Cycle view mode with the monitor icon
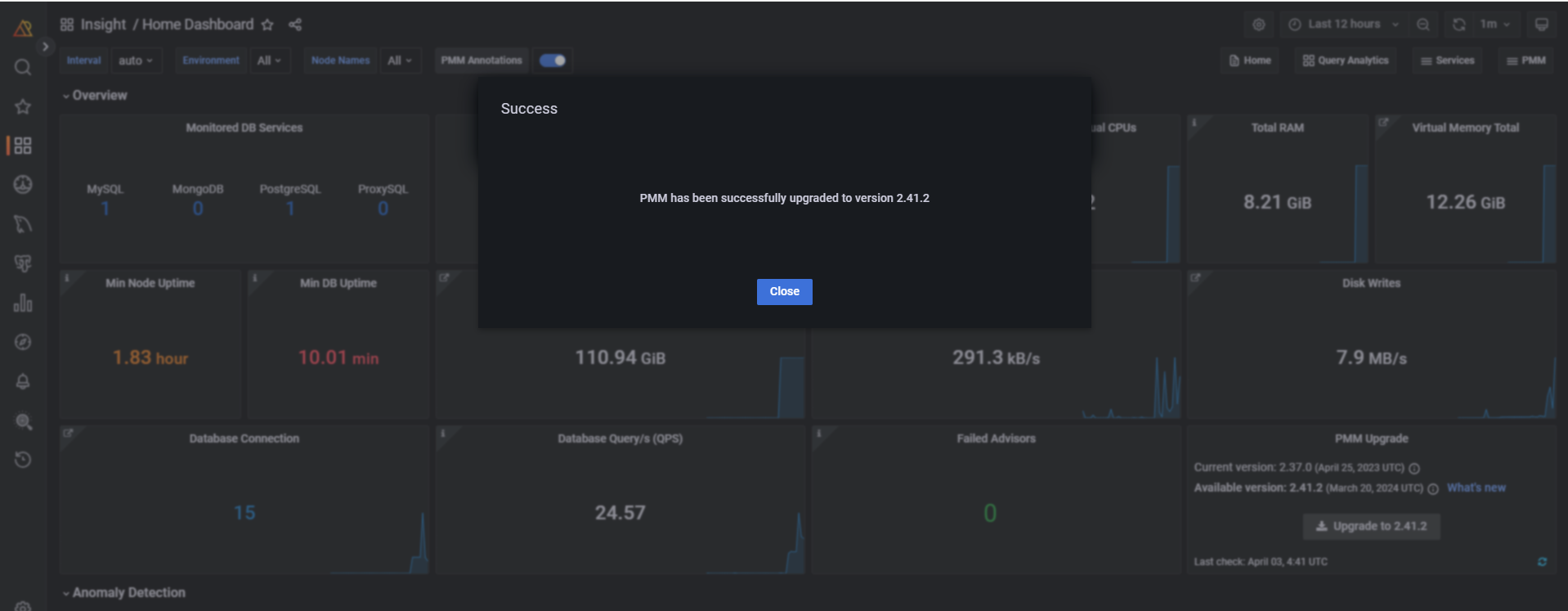Viewport: 1568px width, 611px height. pos(1542,25)
